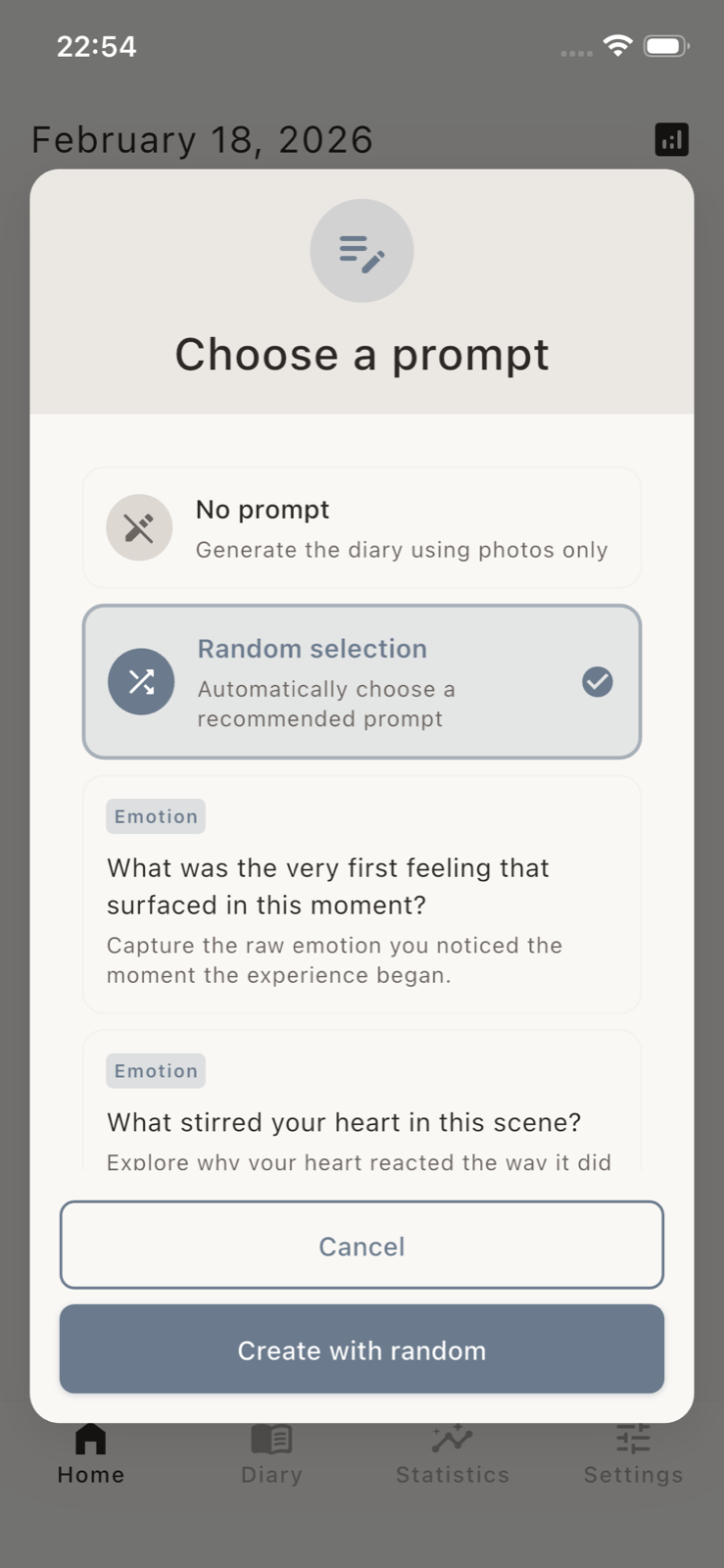Select the prompt about the very first feeling

(362, 894)
